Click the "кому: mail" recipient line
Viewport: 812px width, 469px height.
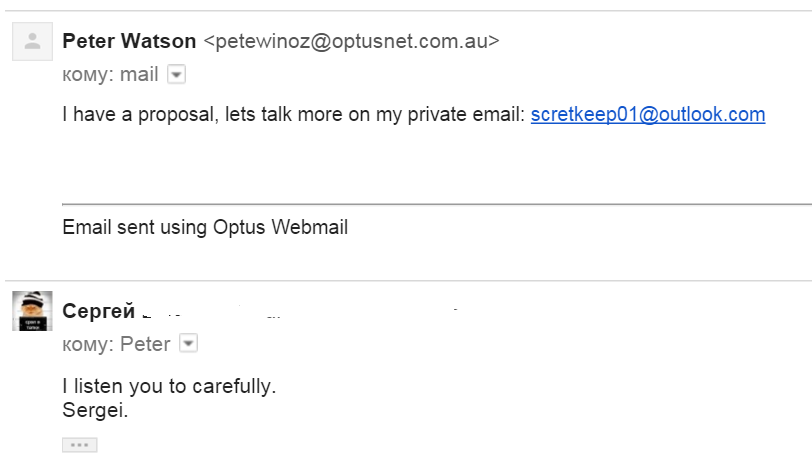tap(110, 74)
